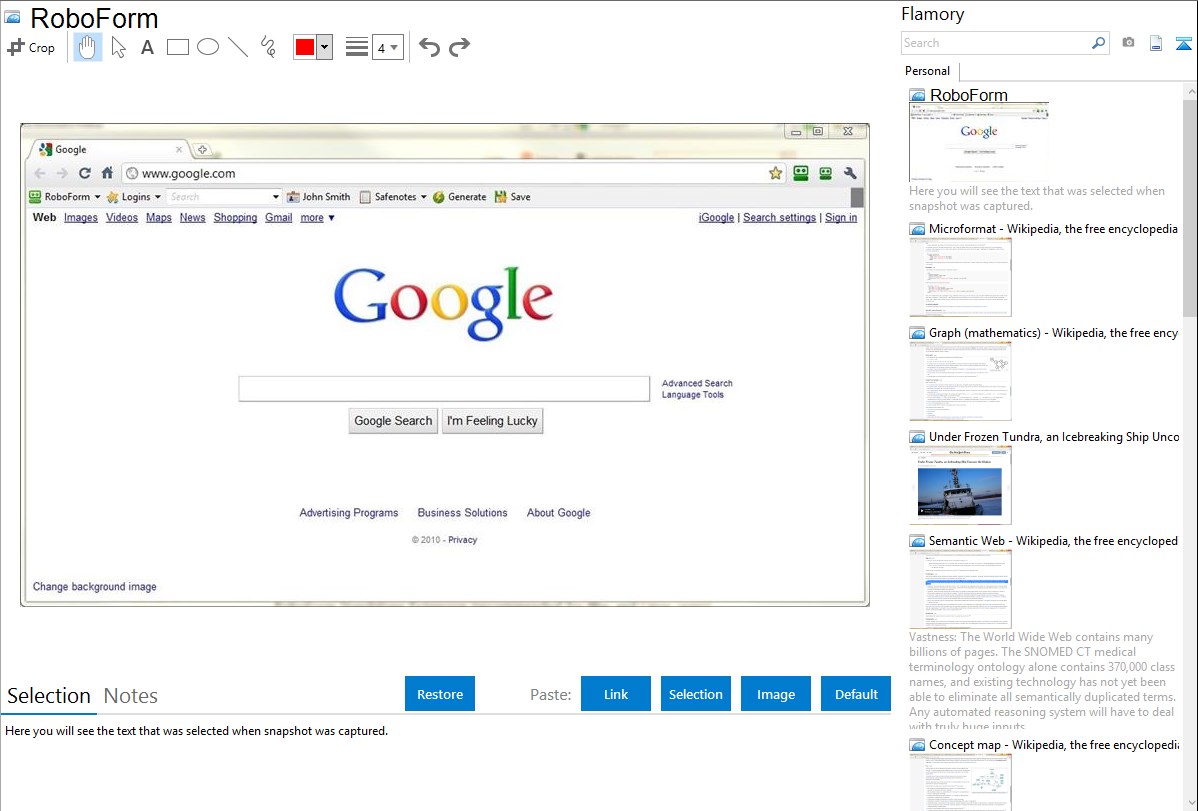Screen dimensions: 1198x811
Task: Click the bookmark star in snapshot address bar
Action: point(775,174)
